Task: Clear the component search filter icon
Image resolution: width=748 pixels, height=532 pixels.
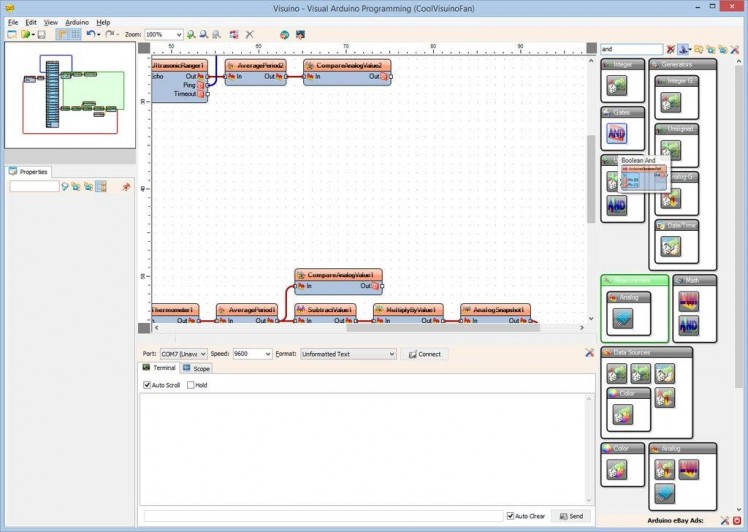Action: [x=671, y=49]
